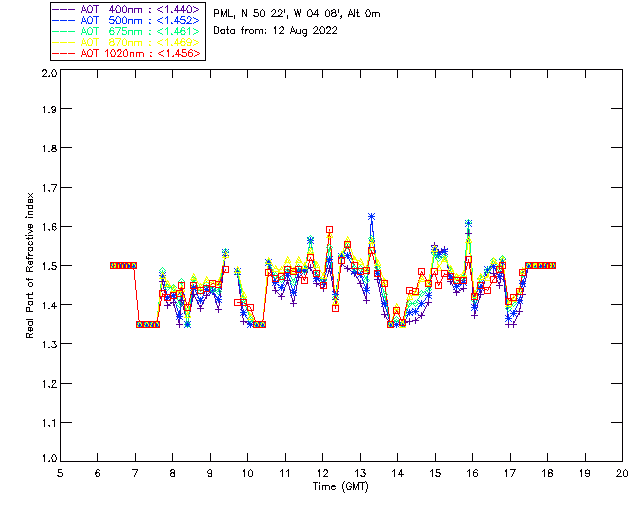
Task: Click the 'Real Part of Refractive index' label
Action: coord(30,265)
